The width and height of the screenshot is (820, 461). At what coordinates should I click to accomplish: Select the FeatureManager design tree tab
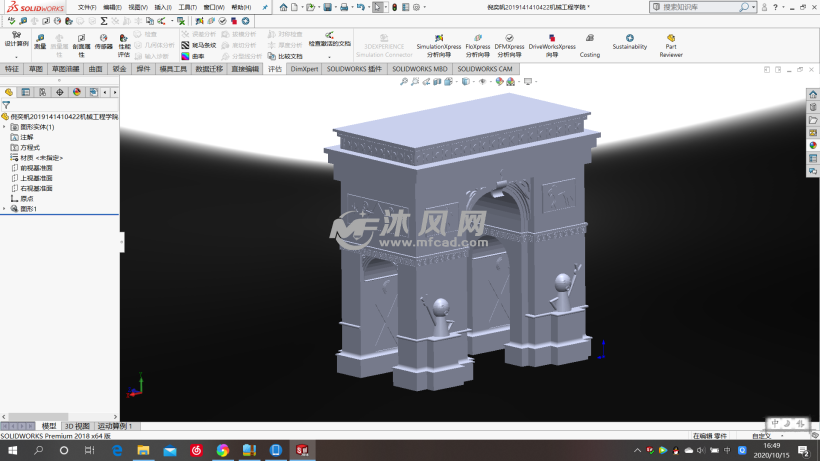click(9, 92)
